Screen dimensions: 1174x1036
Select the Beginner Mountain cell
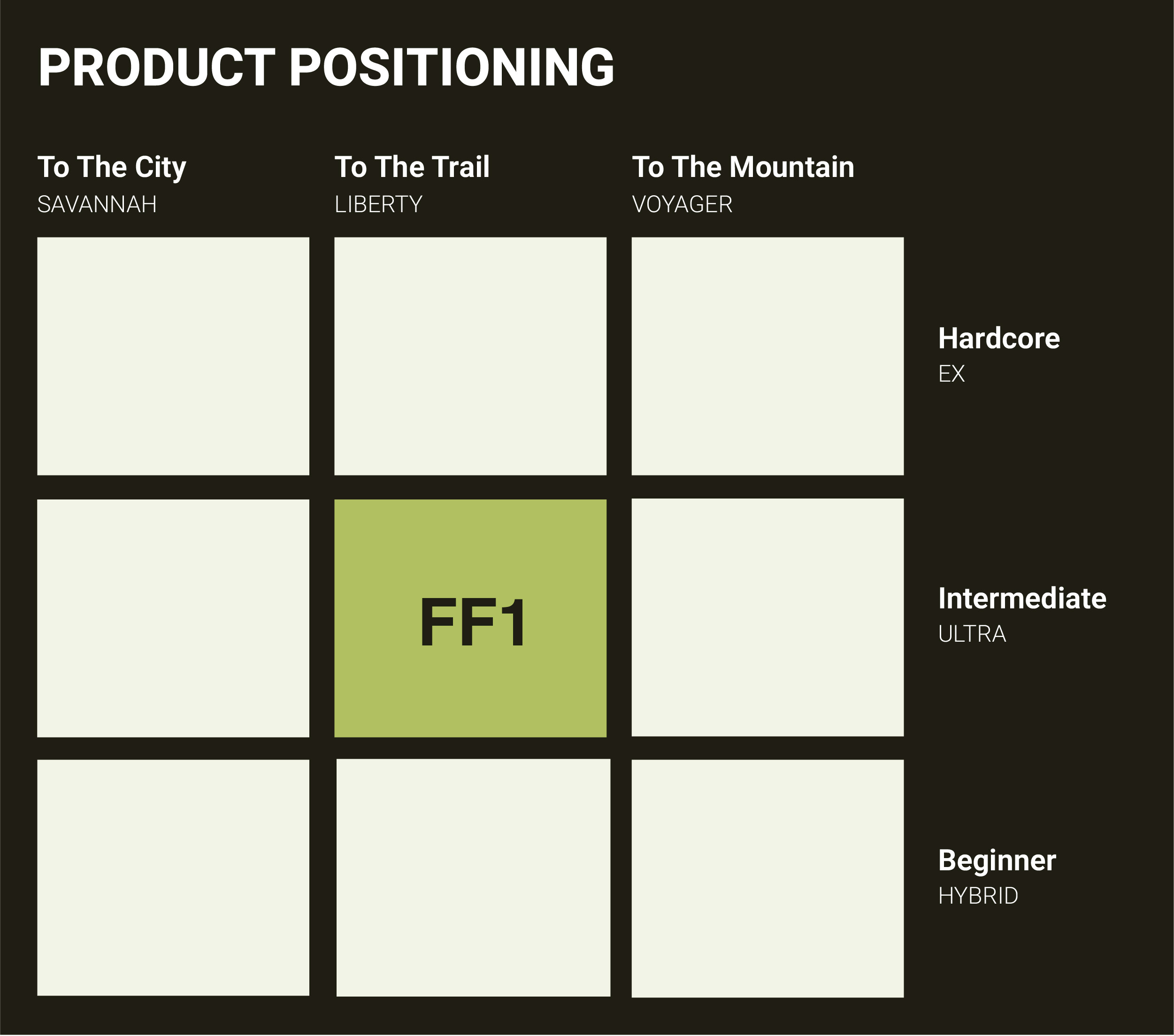click(767, 879)
